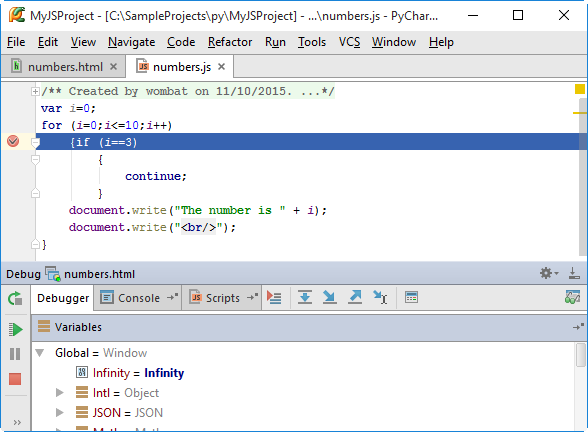Click fold marker at for-loop closing brace
Image resolution: width=588 pixels, height=432 pixels.
(x=35, y=244)
